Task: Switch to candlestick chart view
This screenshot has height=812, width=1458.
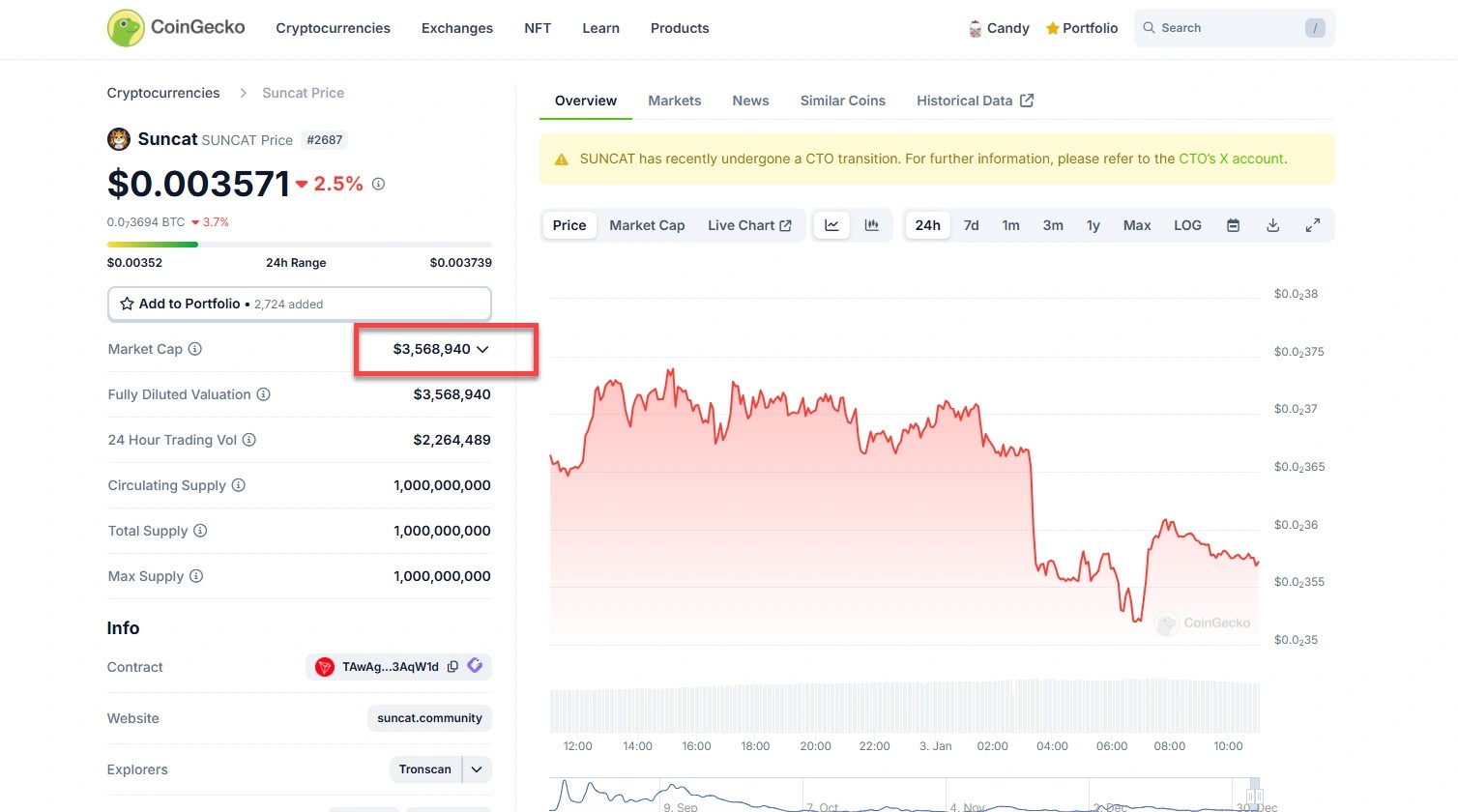Action: (x=872, y=225)
